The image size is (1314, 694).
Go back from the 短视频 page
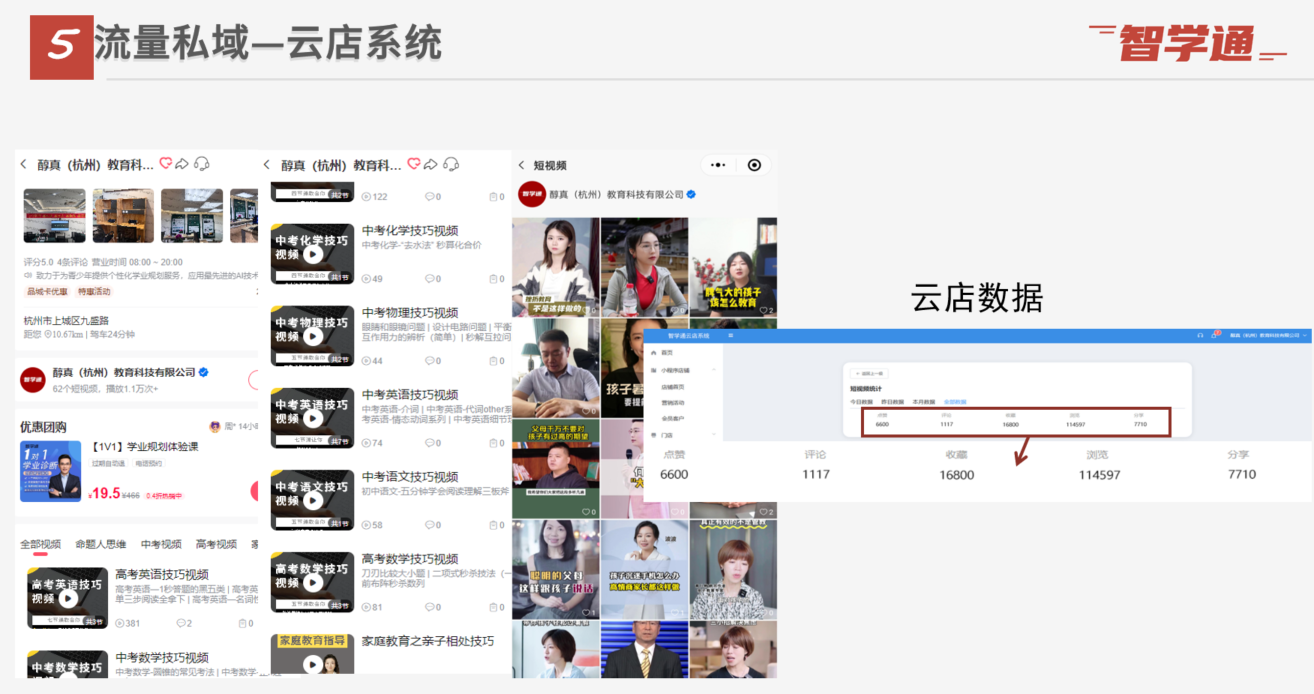pyautogui.click(x=521, y=165)
